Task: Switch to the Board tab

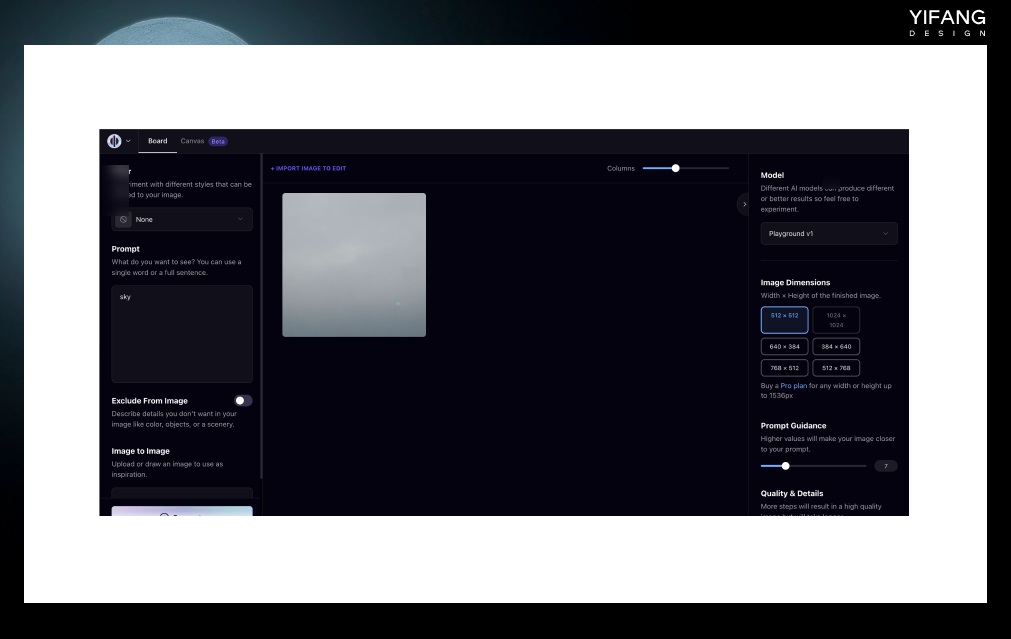Action: [157, 141]
